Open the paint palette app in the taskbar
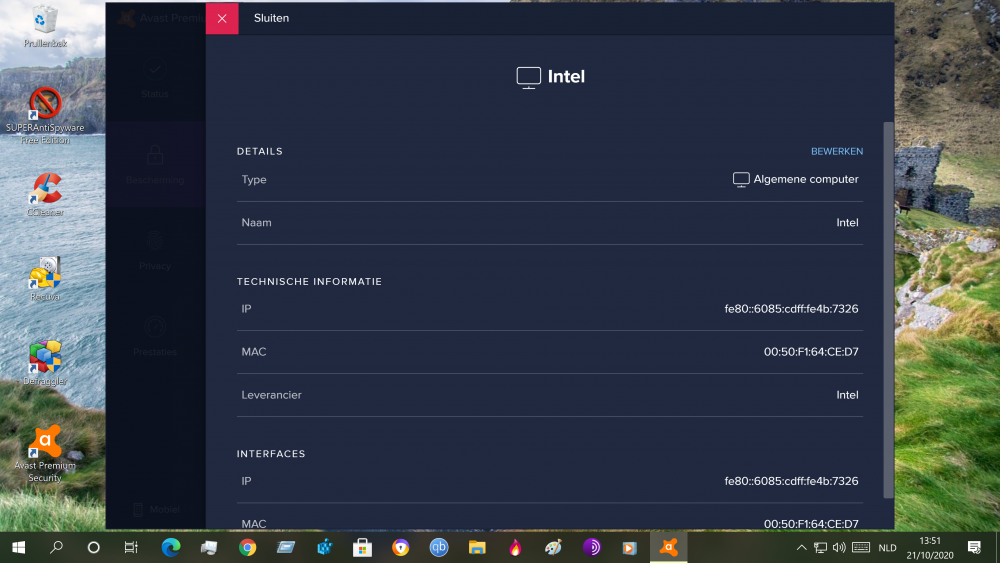The width and height of the screenshot is (1000, 563). click(x=554, y=547)
